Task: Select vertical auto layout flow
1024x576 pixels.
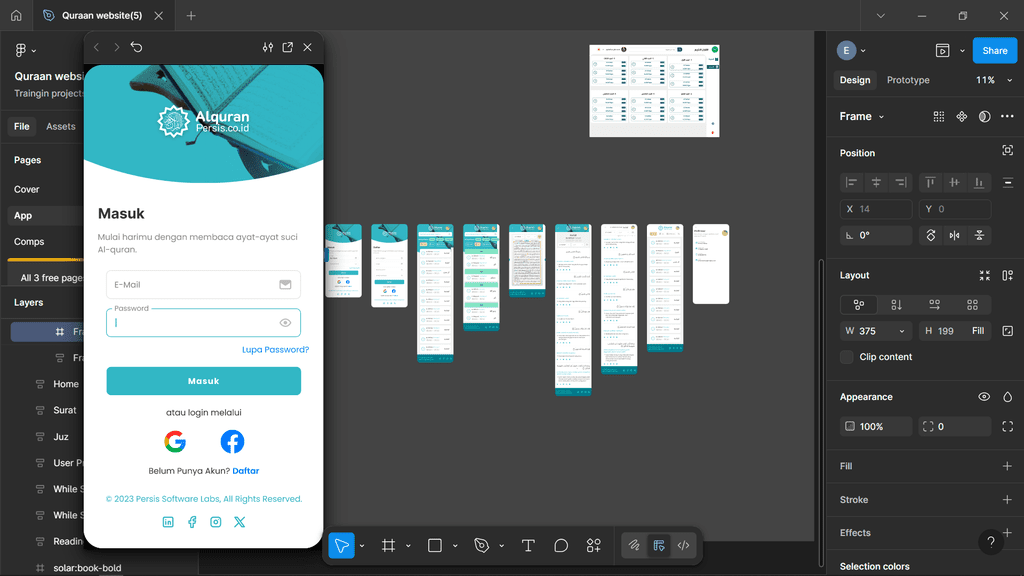Action: 897,305
